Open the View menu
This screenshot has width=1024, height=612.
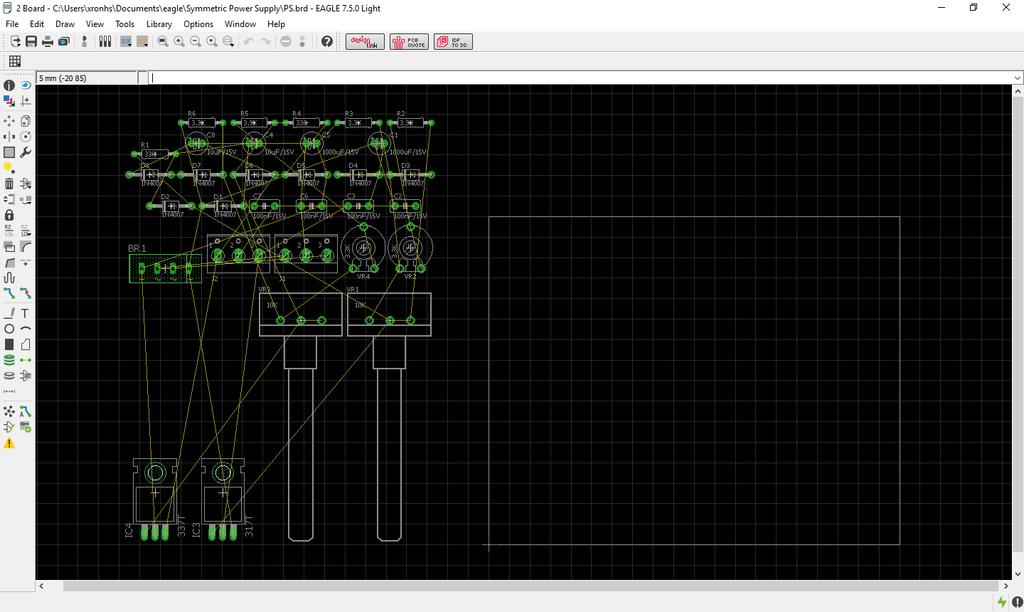95,24
